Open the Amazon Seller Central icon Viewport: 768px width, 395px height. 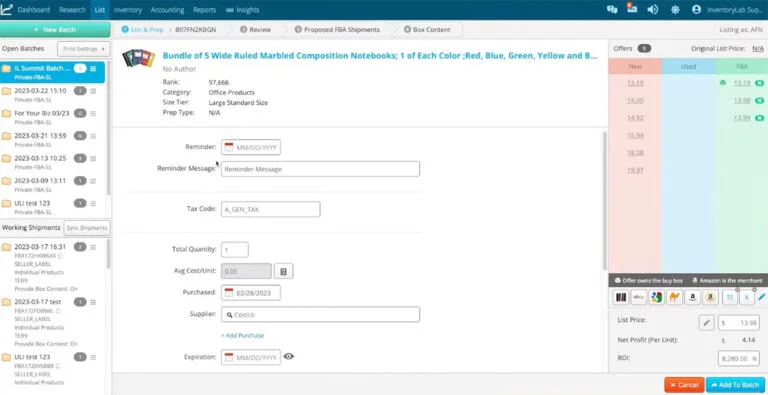(710, 297)
